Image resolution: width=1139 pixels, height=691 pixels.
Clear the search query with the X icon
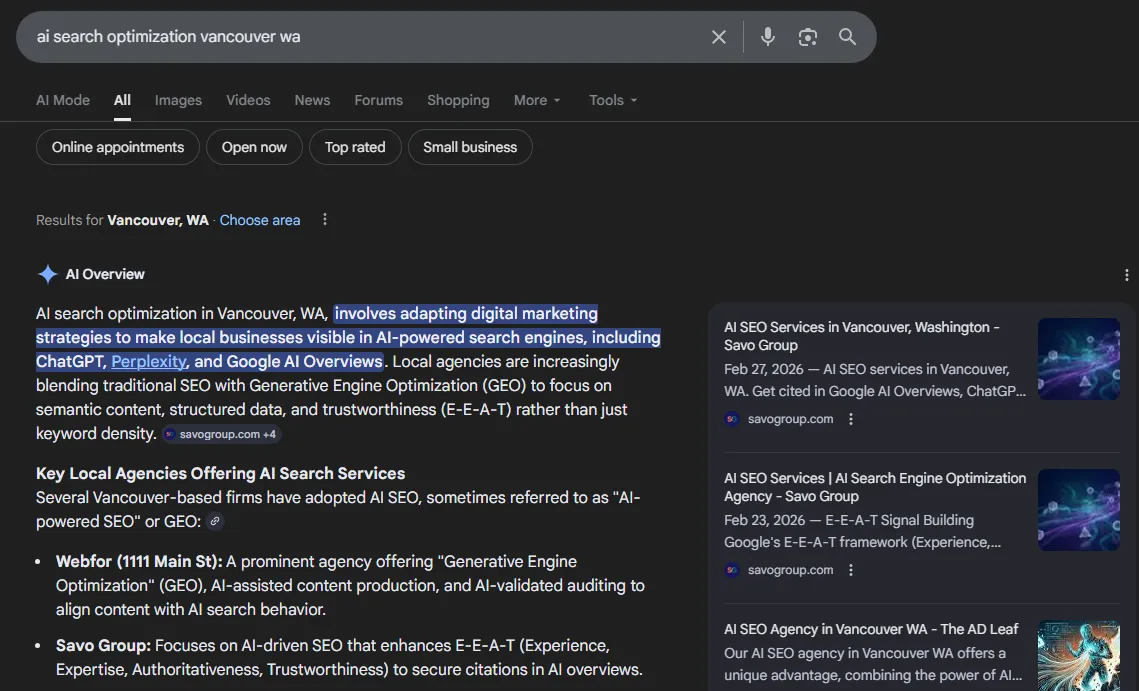(718, 36)
